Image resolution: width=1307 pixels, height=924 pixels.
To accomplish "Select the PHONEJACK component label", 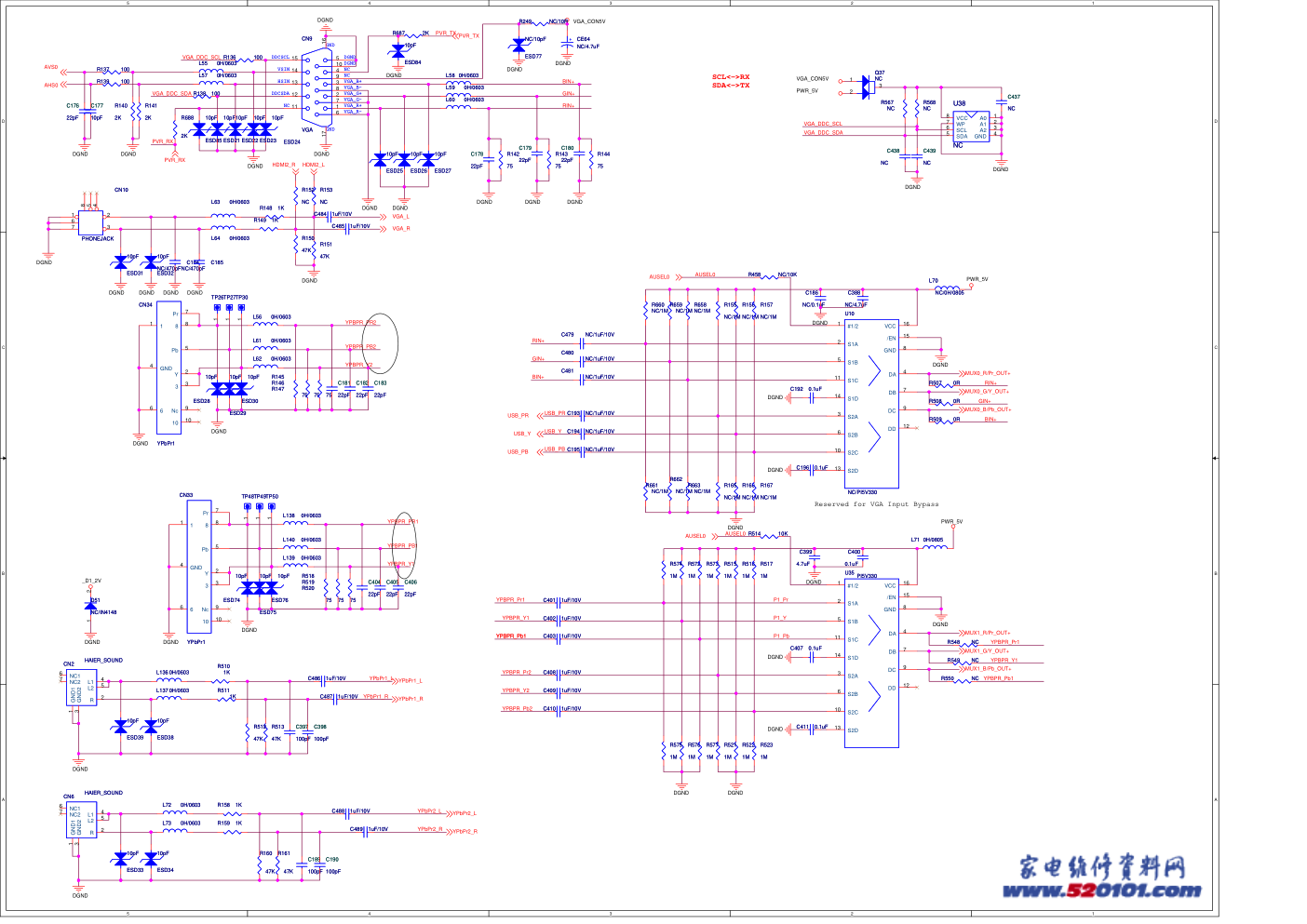I will (98, 239).
